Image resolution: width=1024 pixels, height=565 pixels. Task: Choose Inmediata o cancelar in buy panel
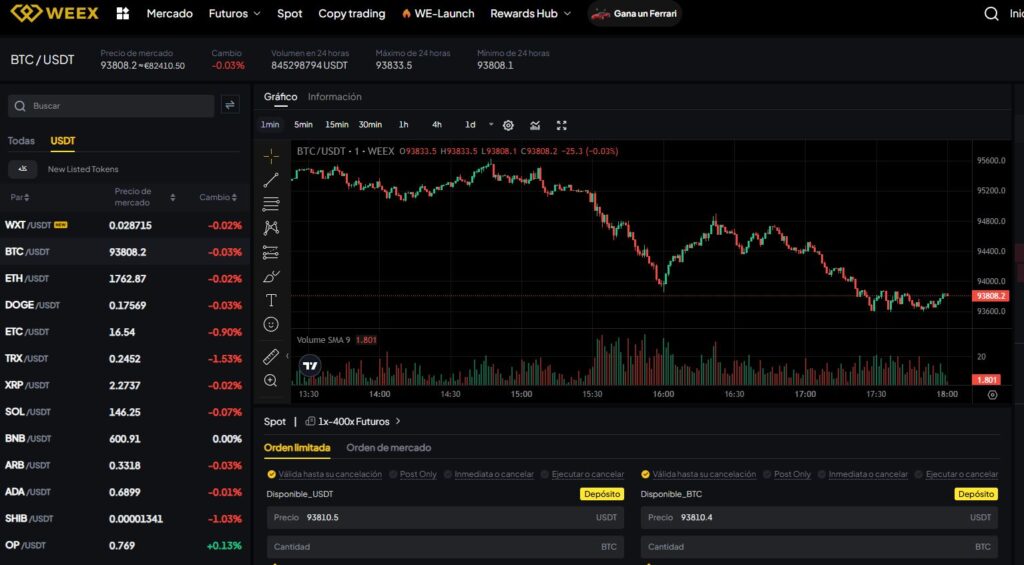pos(486,474)
